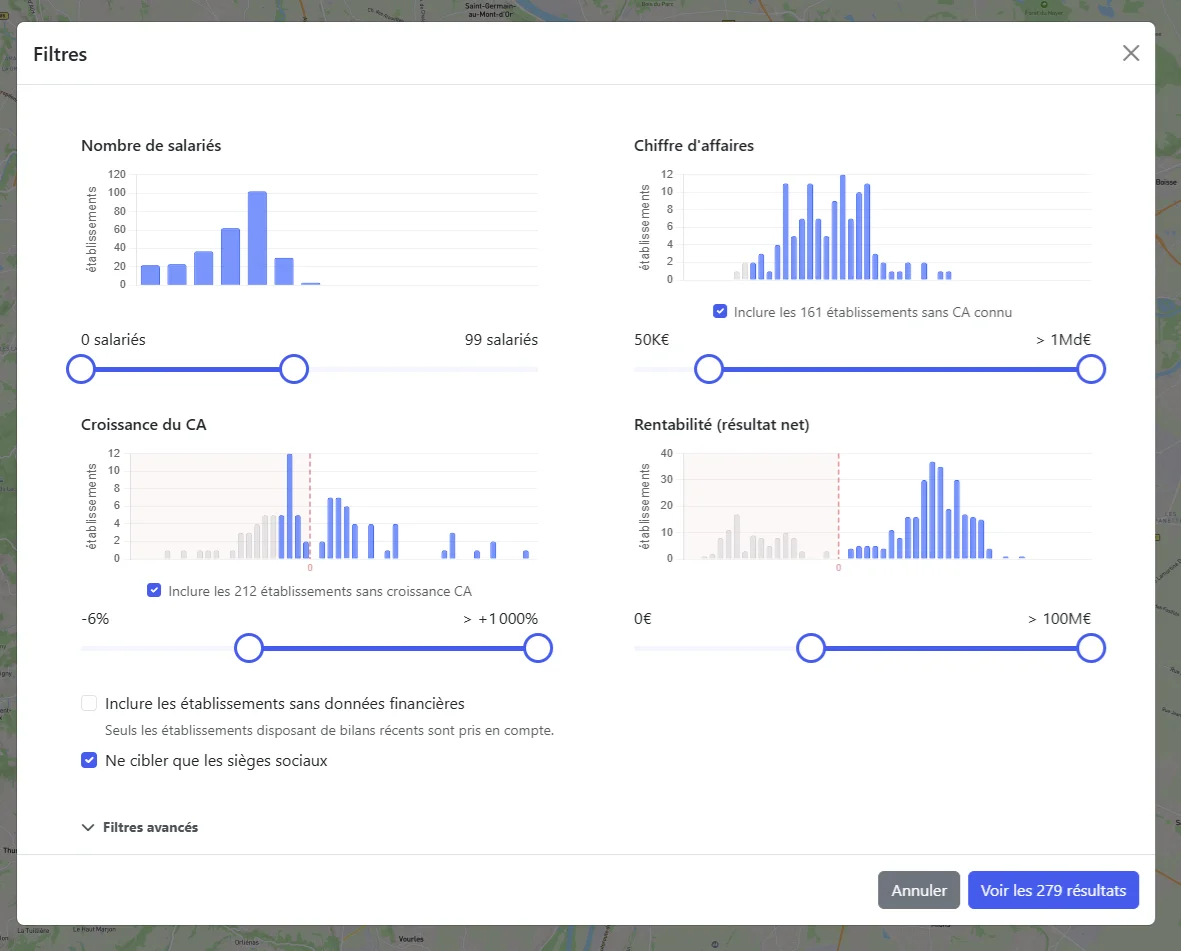Click the minimum handle of Chiffre d'affaires slider
1181x951 pixels.
[708, 369]
